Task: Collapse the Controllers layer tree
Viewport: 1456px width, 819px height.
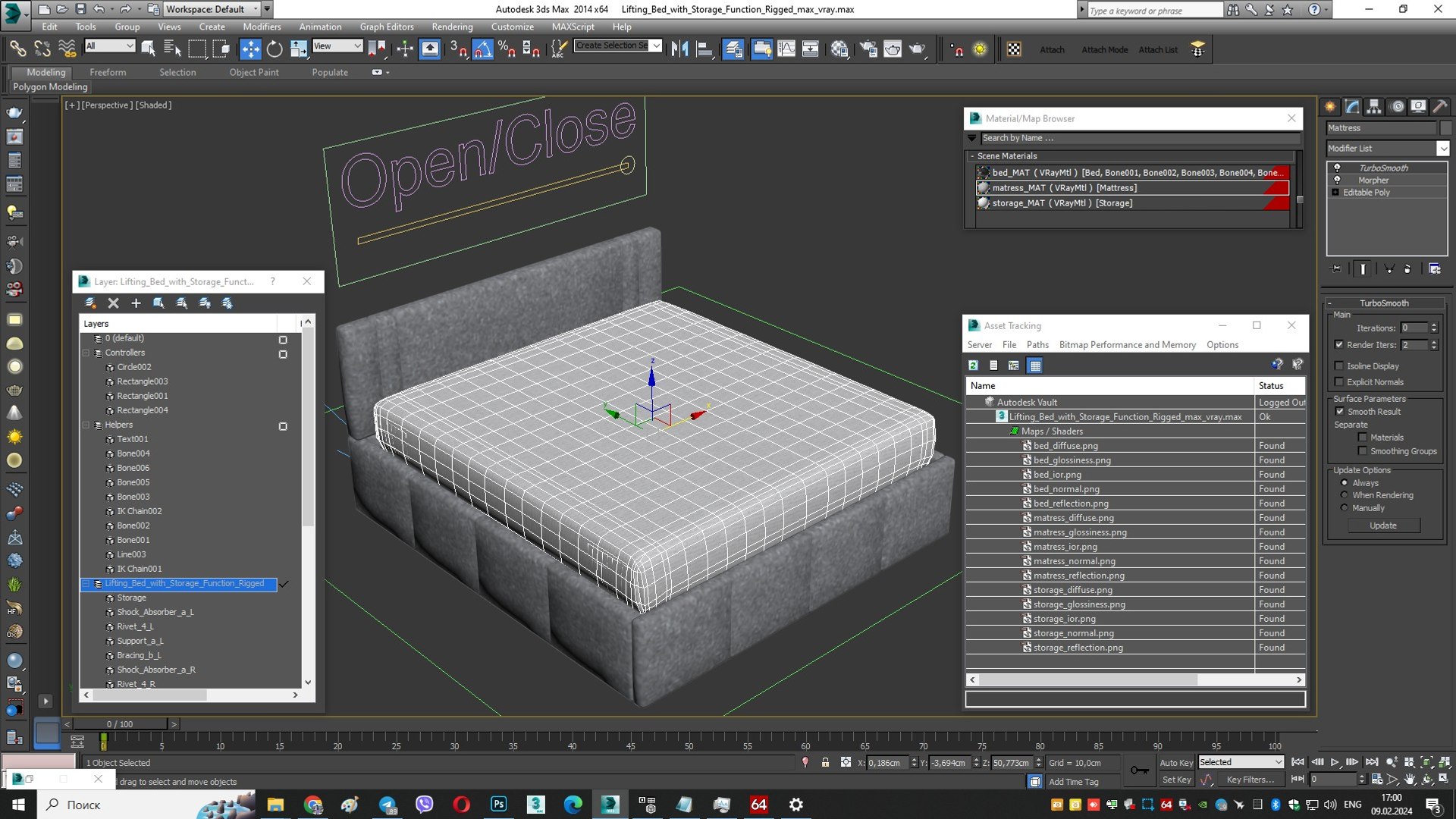Action: coord(86,353)
